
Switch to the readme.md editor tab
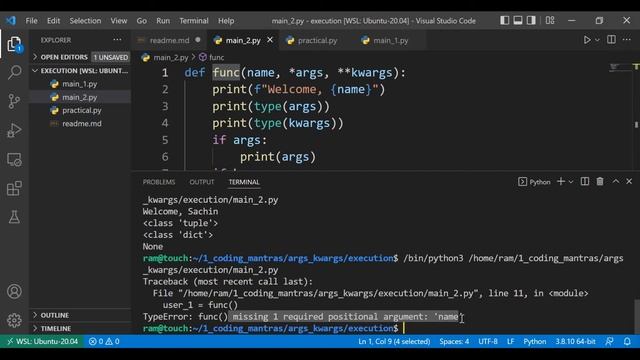pos(169,40)
